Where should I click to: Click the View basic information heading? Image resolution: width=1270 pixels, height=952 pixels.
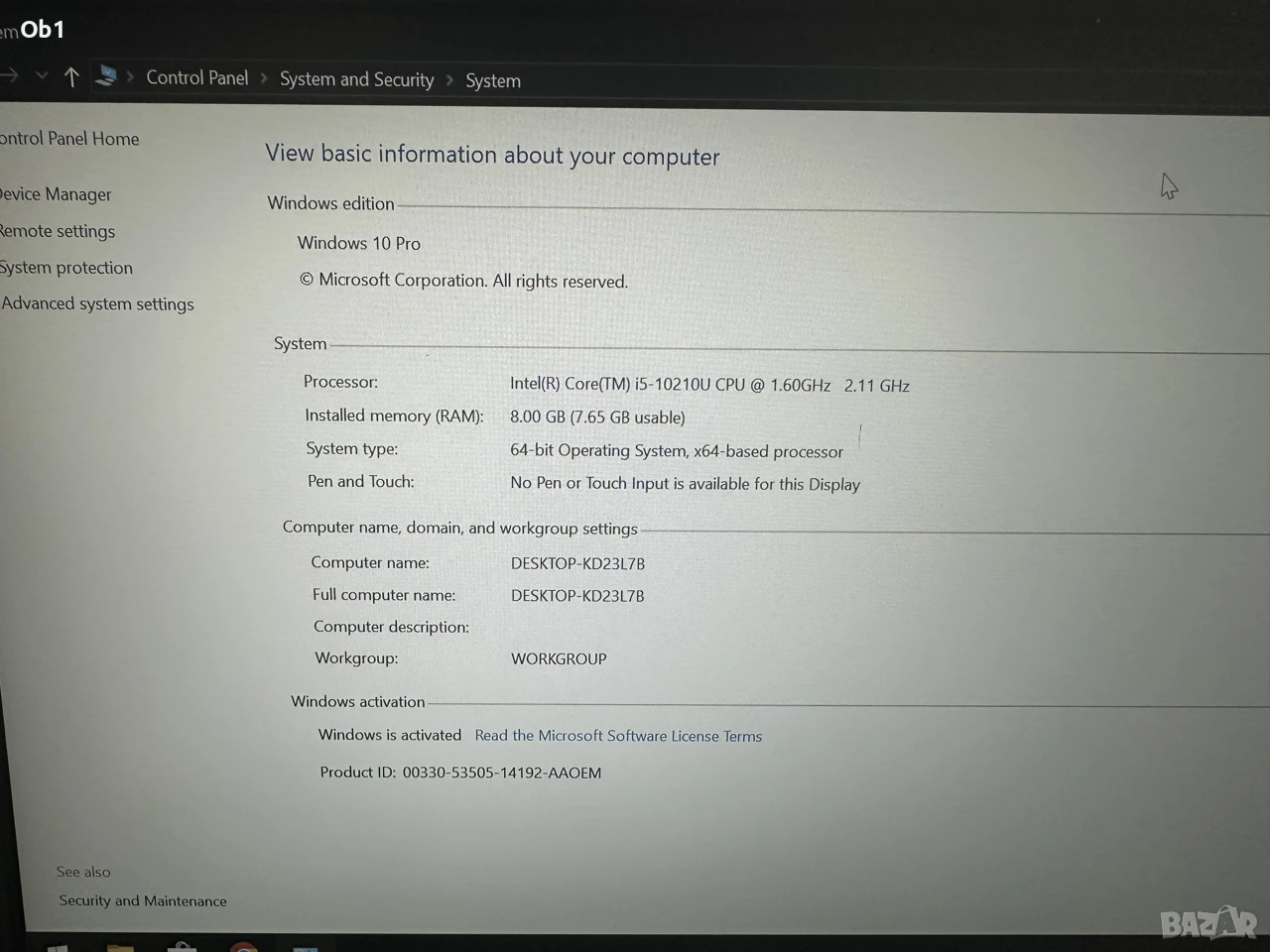click(492, 155)
